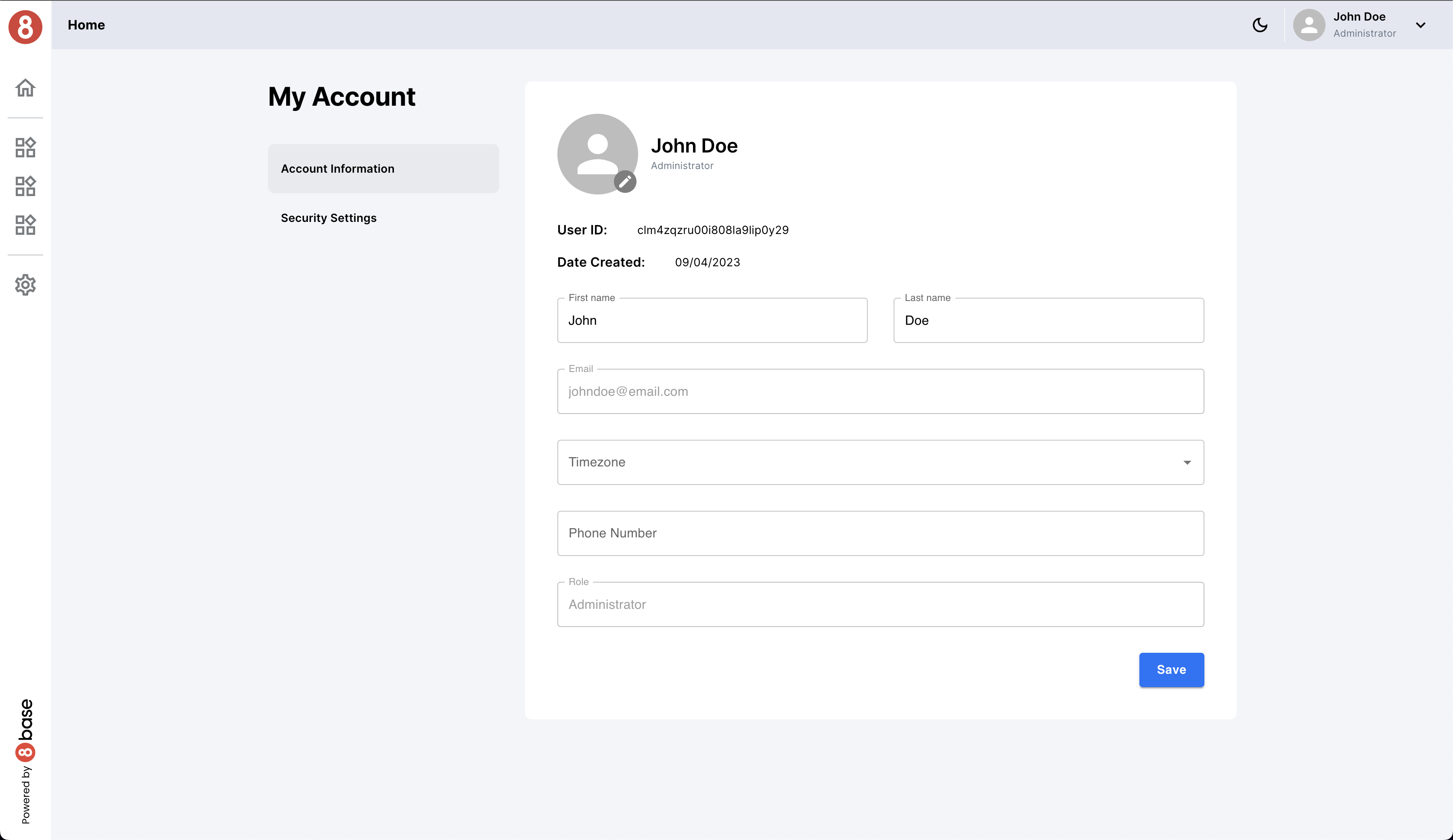Click the Last name input field

(1048, 321)
